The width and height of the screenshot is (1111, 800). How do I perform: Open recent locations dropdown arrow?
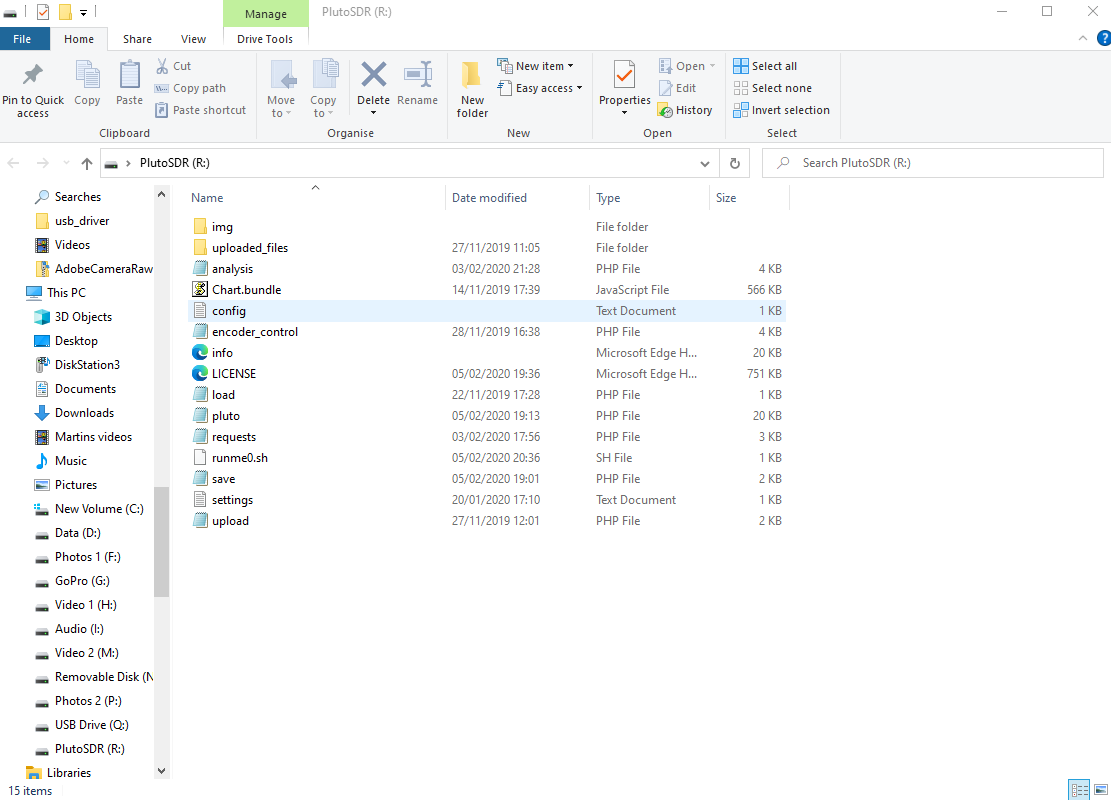(66, 163)
